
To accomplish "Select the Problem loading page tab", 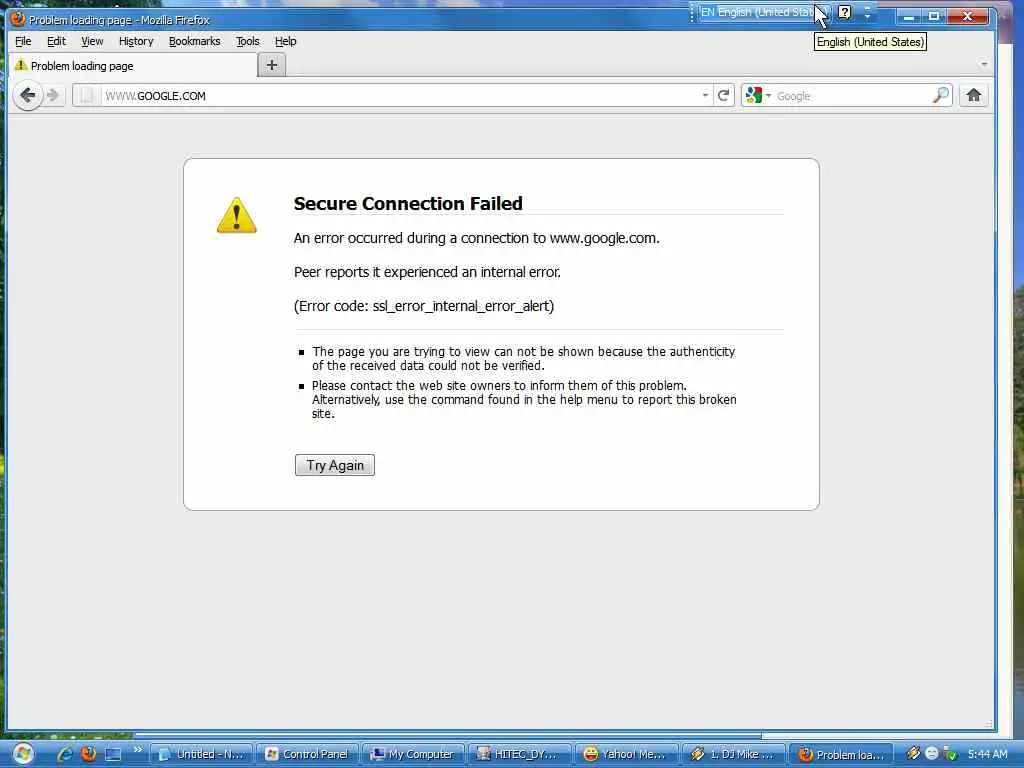I will click(x=132, y=65).
